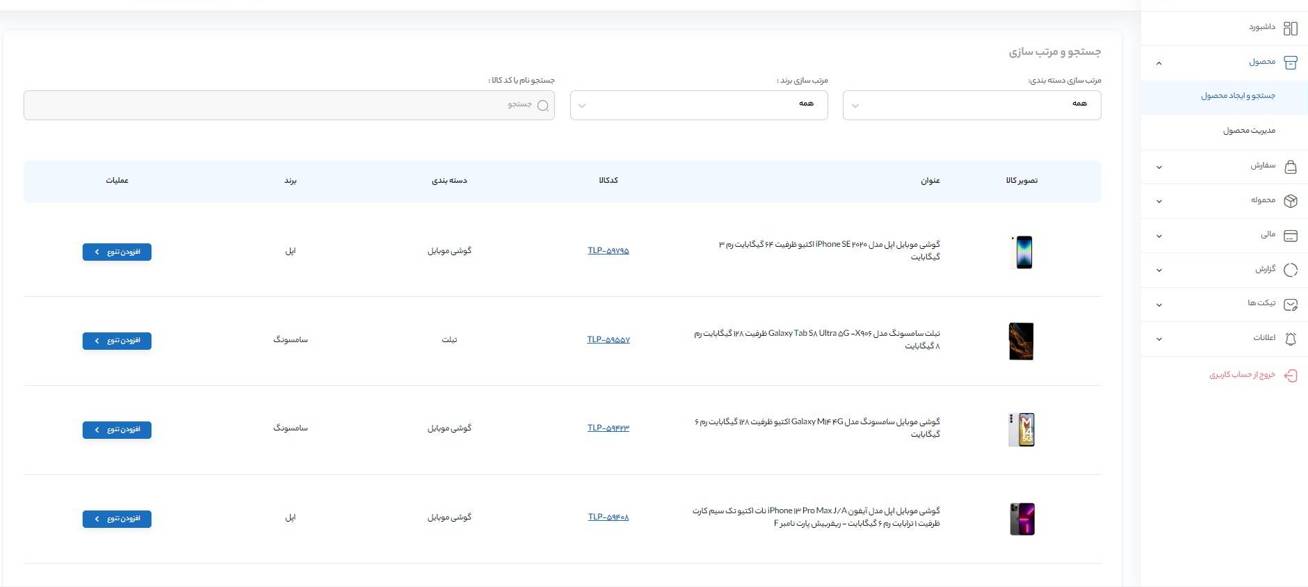Click the داشبورد dashboard icon
1308x587 pixels.
(x=1290, y=28)
